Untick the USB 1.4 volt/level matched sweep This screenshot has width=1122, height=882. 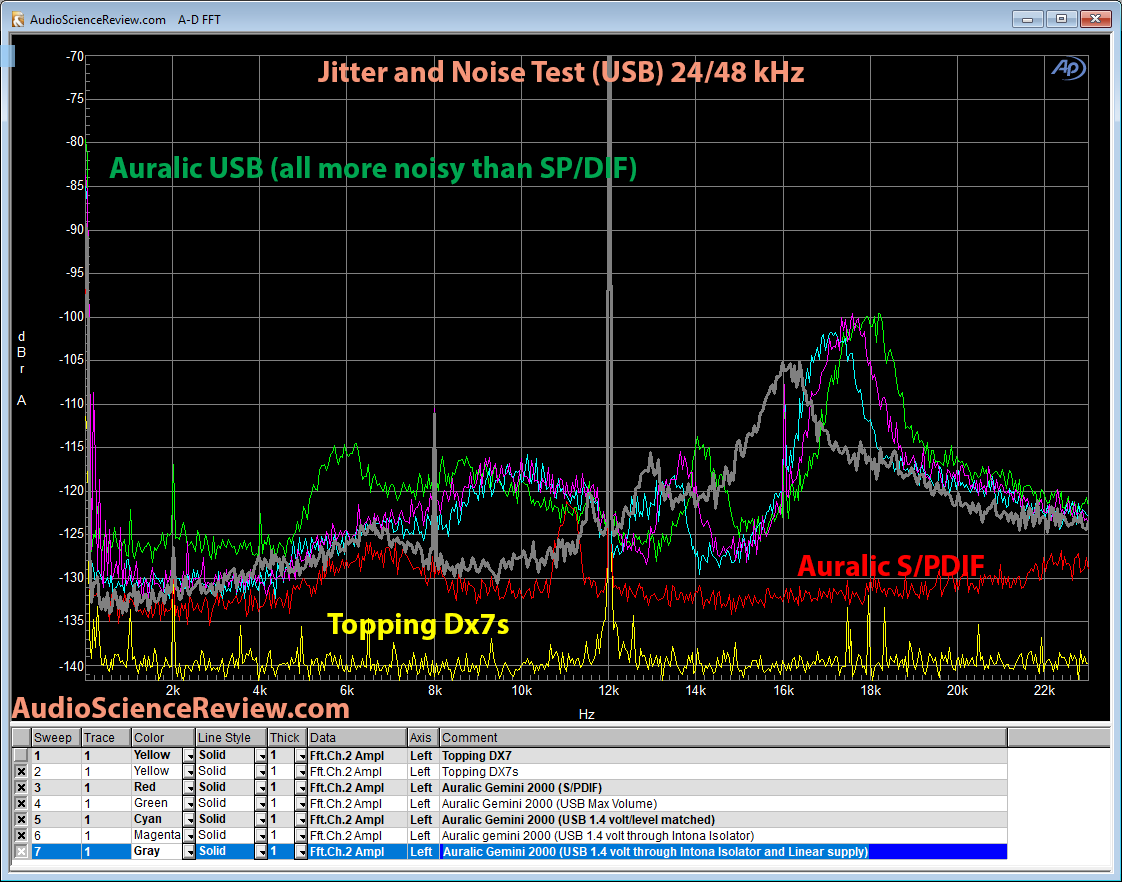21,820
